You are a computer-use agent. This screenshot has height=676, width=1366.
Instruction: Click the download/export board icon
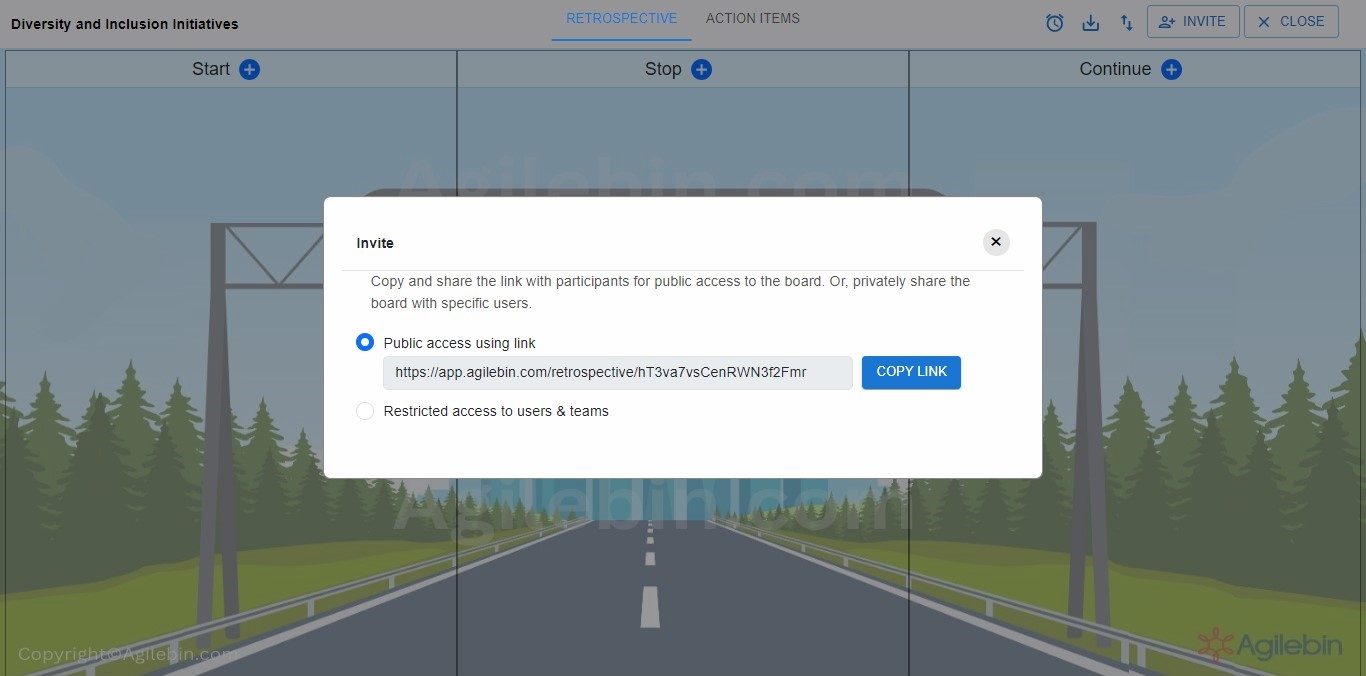click(1090, 22)
